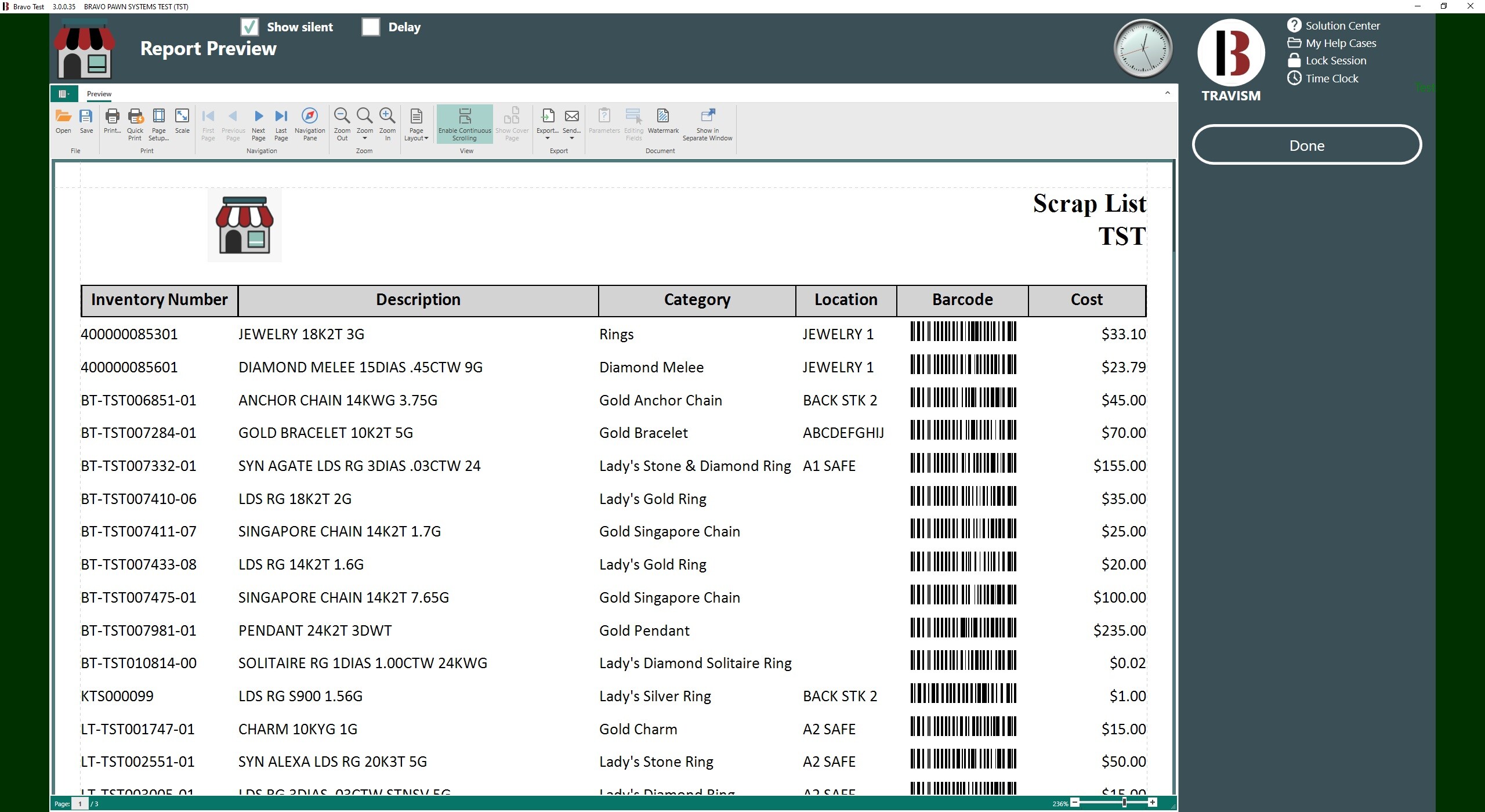
Task: Open the ribbon application menu button
Action: pos(64,94)
